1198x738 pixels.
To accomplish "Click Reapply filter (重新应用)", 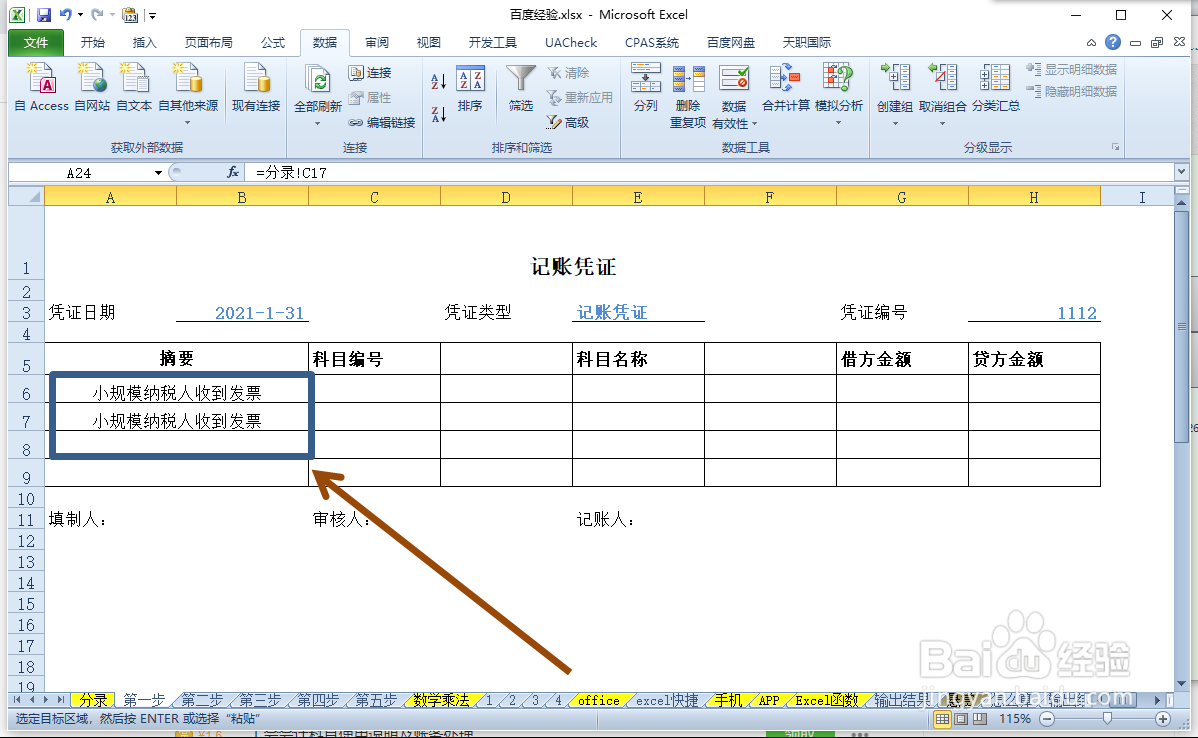I will 579,98.
